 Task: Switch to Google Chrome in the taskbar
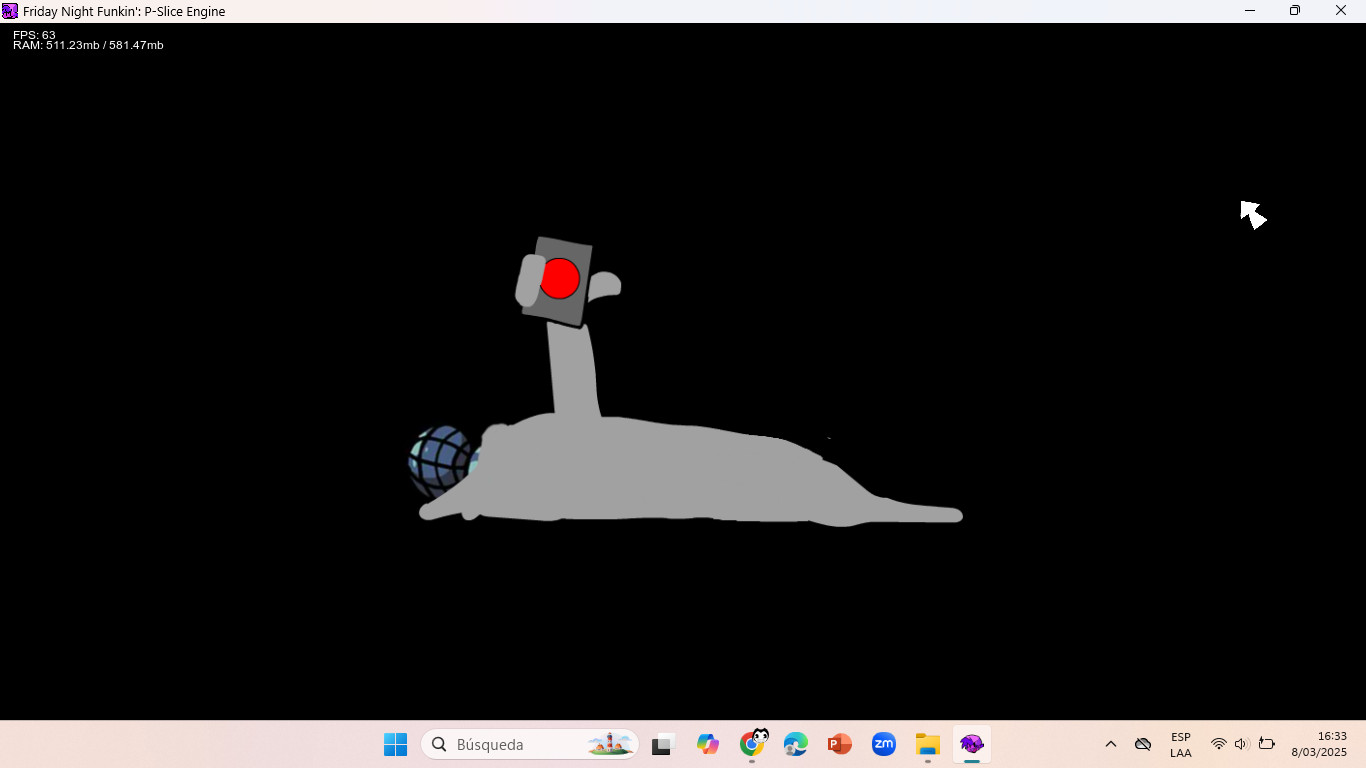click(753, 745)
